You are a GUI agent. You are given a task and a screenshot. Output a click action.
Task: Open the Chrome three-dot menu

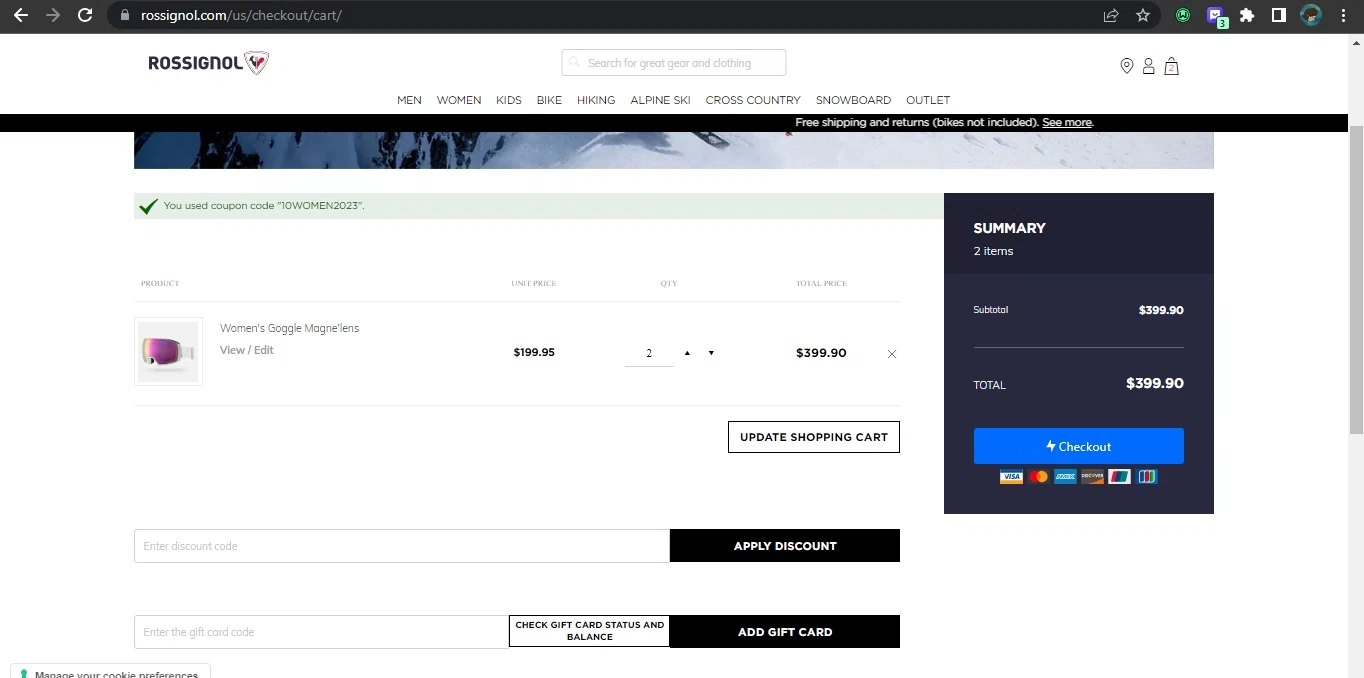(x=1343, y=15)
